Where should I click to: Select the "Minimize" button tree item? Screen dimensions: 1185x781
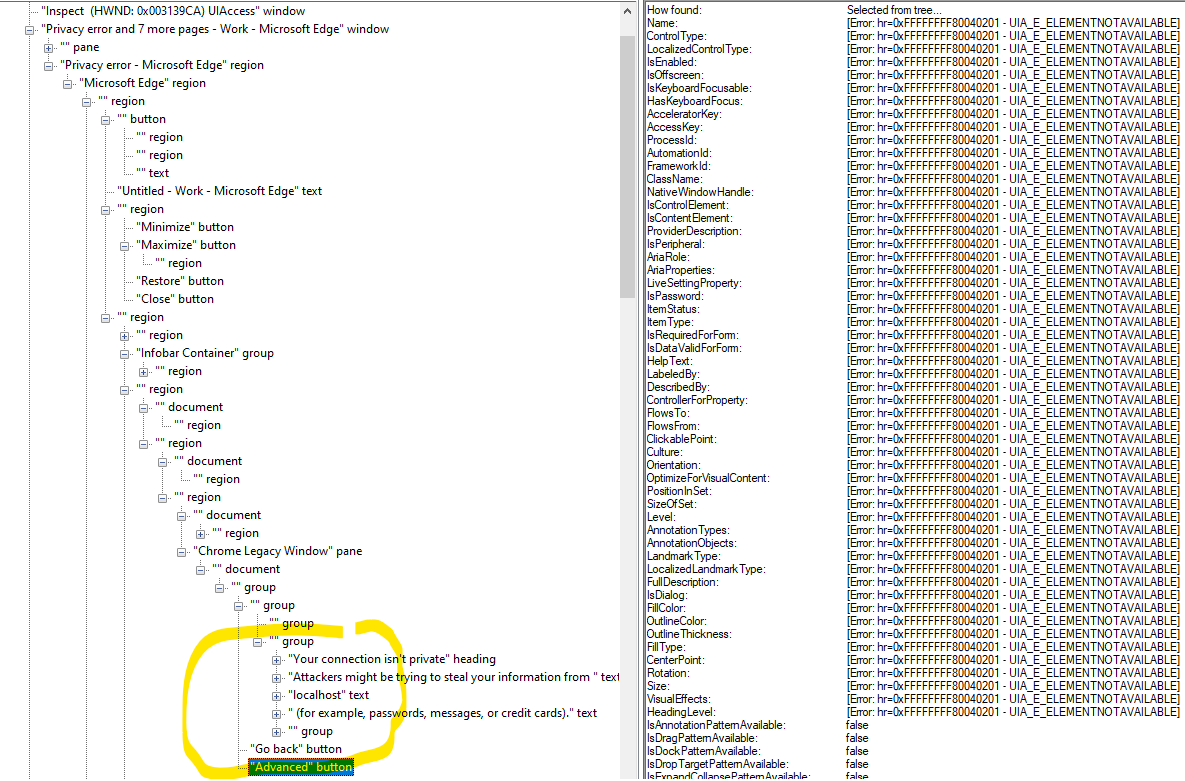pos(184,228)
